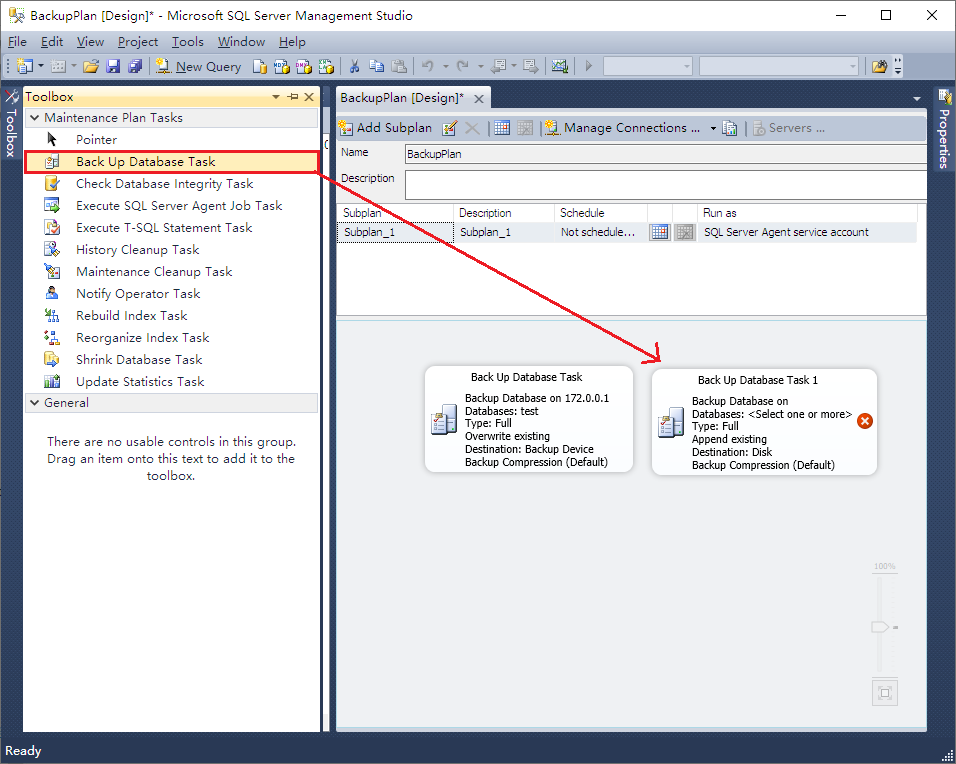Close the Toolbox panel
Image resolution: width=956 pixels, height=764 pixels.
tap(309, 97)
